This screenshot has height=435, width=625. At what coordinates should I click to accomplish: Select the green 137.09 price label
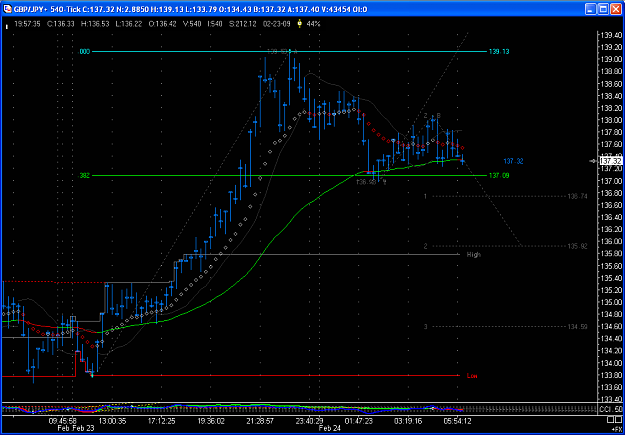point(499,175)
